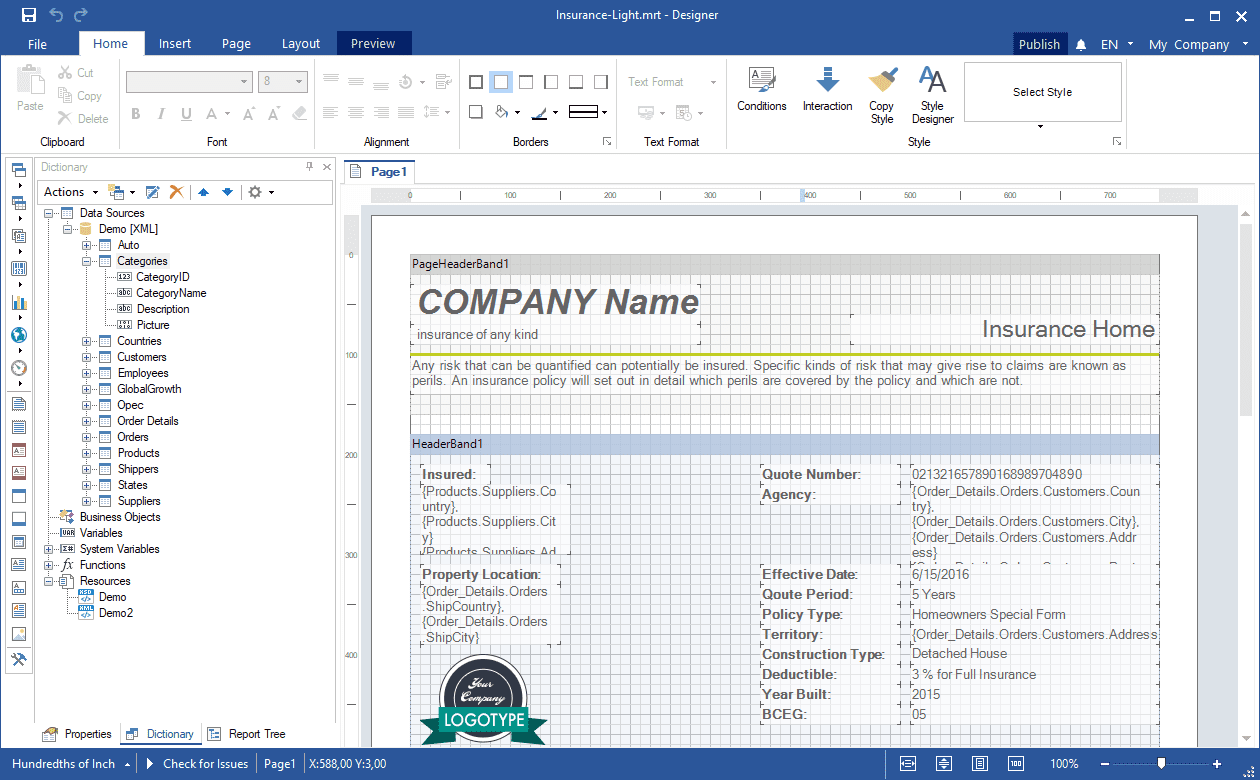Click the Publish button
This screenshot has height=780, width=1260.
coord(1039,44)
